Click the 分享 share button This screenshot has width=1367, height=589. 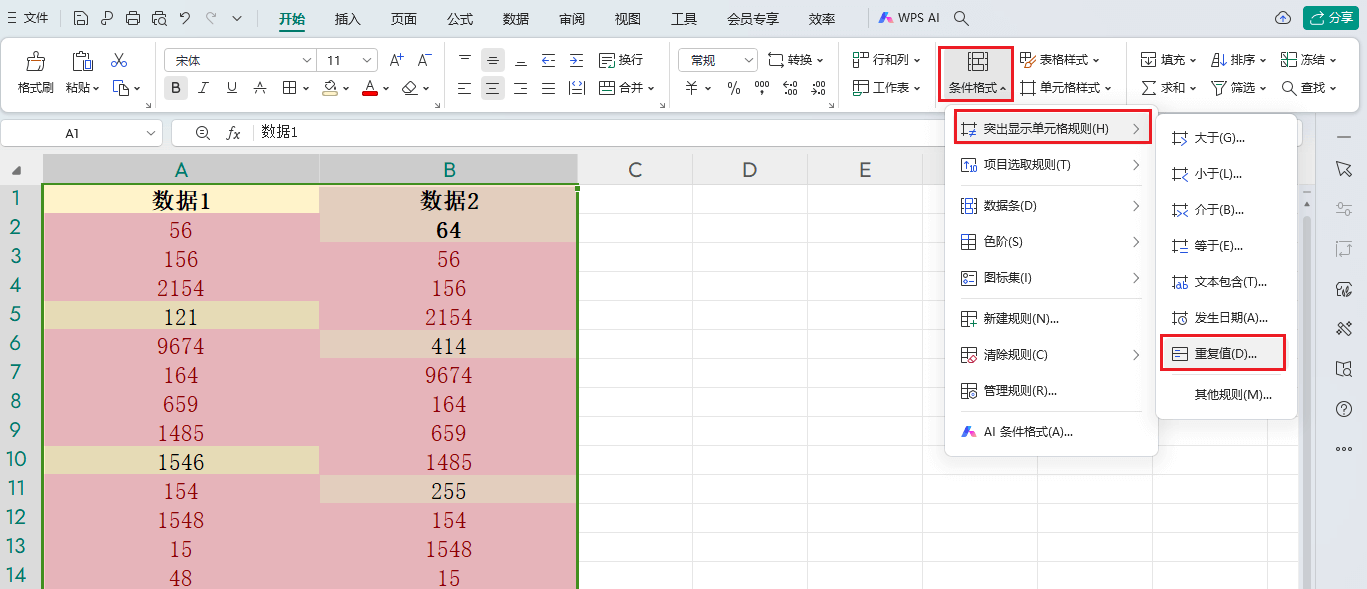tap(1330, 17)
